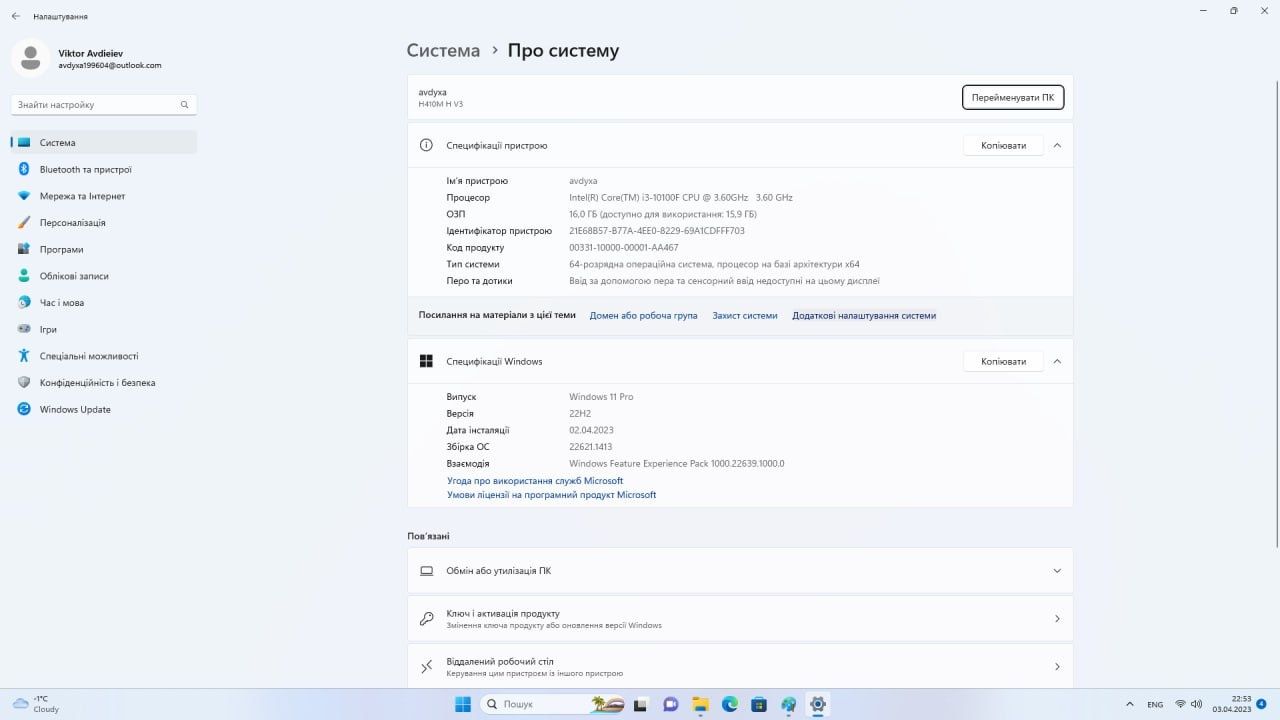Click the Перейменувати ПК button
The image size is (1280, 720).
(1013, 97)
